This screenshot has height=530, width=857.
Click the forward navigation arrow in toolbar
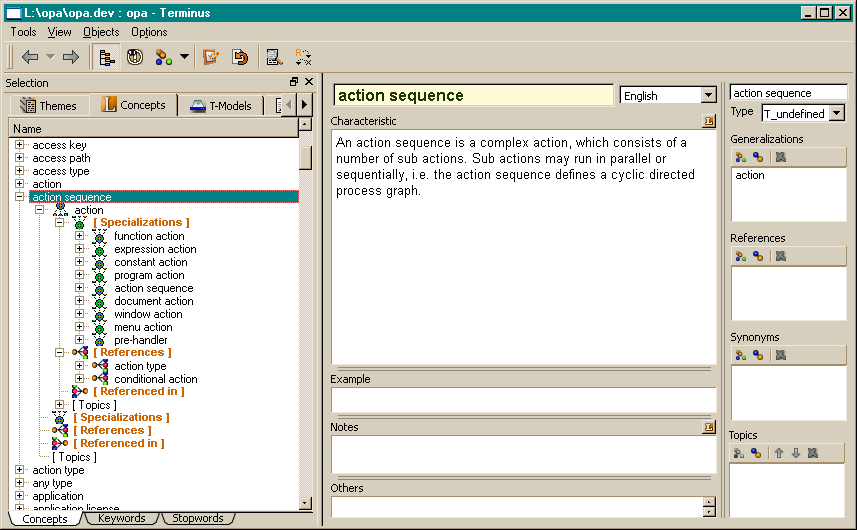[70, 57]
